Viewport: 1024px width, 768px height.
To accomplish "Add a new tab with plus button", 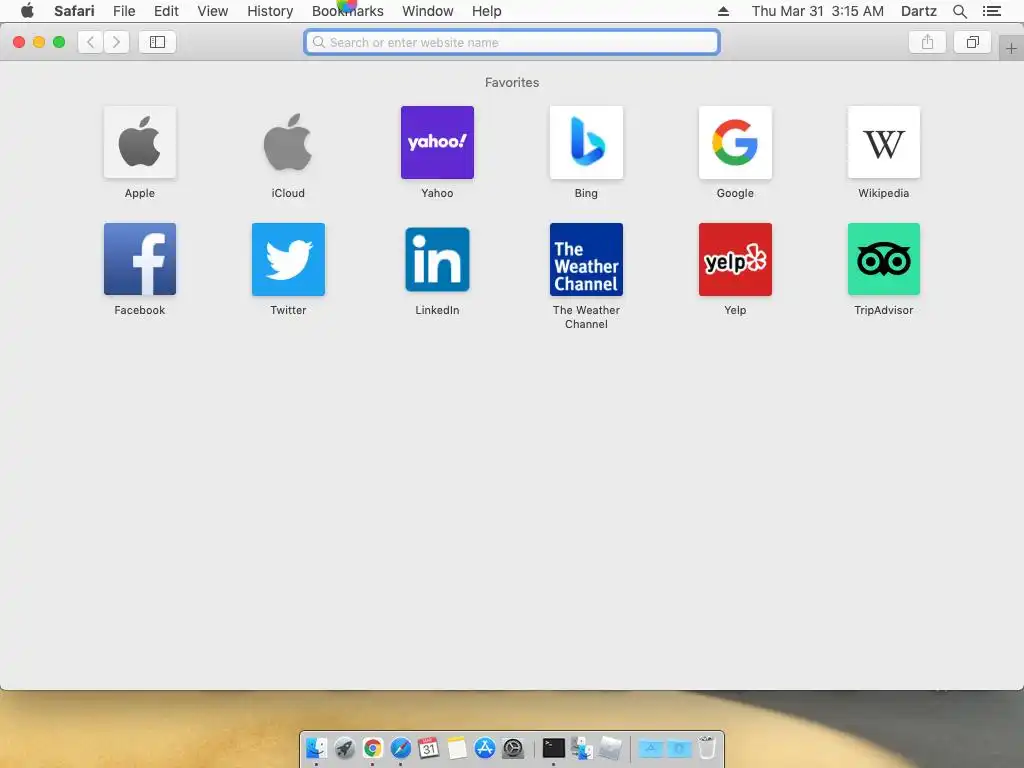I will coord(1011,48).
